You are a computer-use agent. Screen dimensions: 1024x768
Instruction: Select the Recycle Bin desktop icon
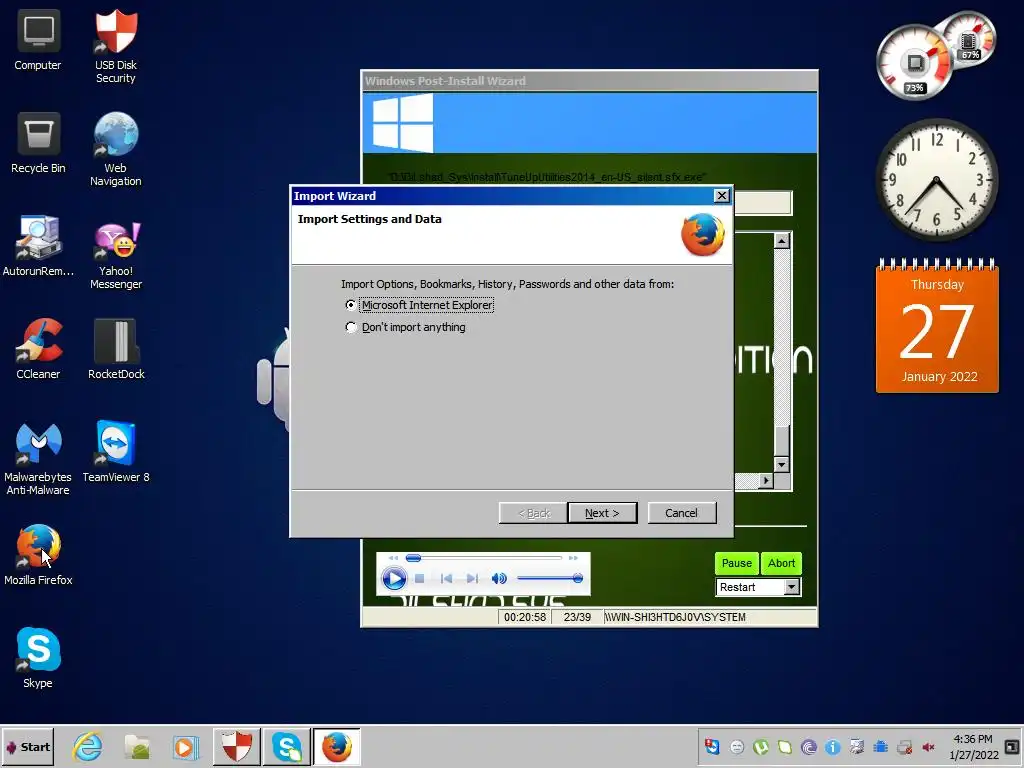point(38,144)
